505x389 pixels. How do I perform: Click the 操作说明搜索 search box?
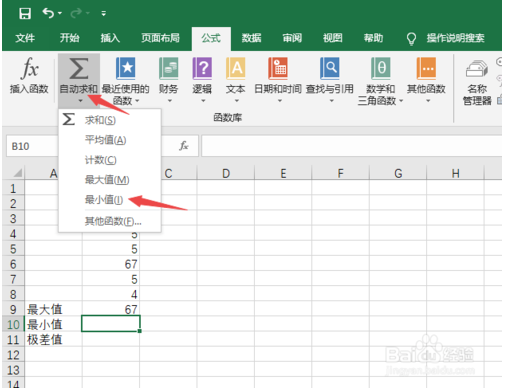coord(455,38)
